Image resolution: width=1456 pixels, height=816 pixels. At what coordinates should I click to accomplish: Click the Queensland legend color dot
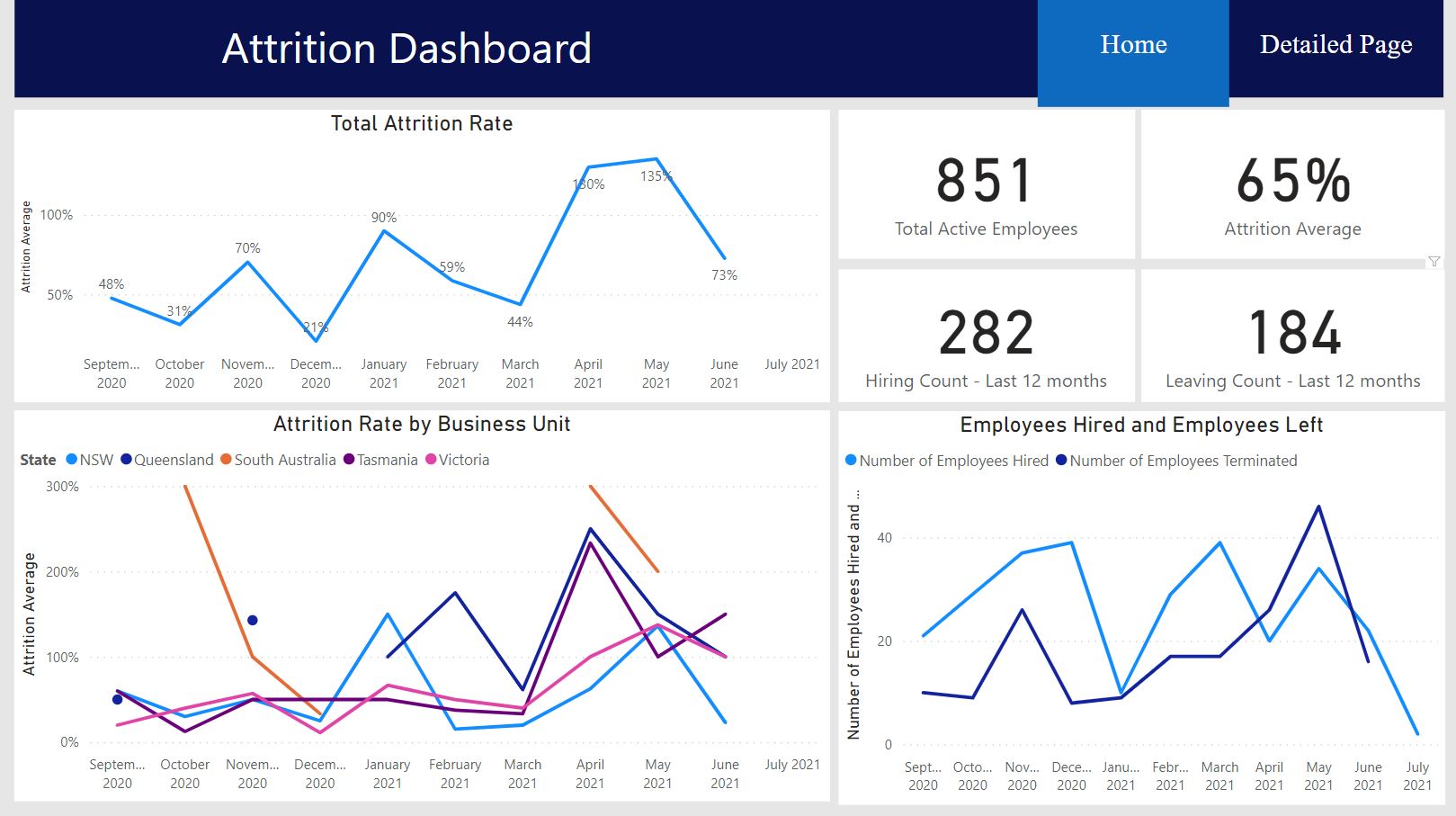point(127,460)
